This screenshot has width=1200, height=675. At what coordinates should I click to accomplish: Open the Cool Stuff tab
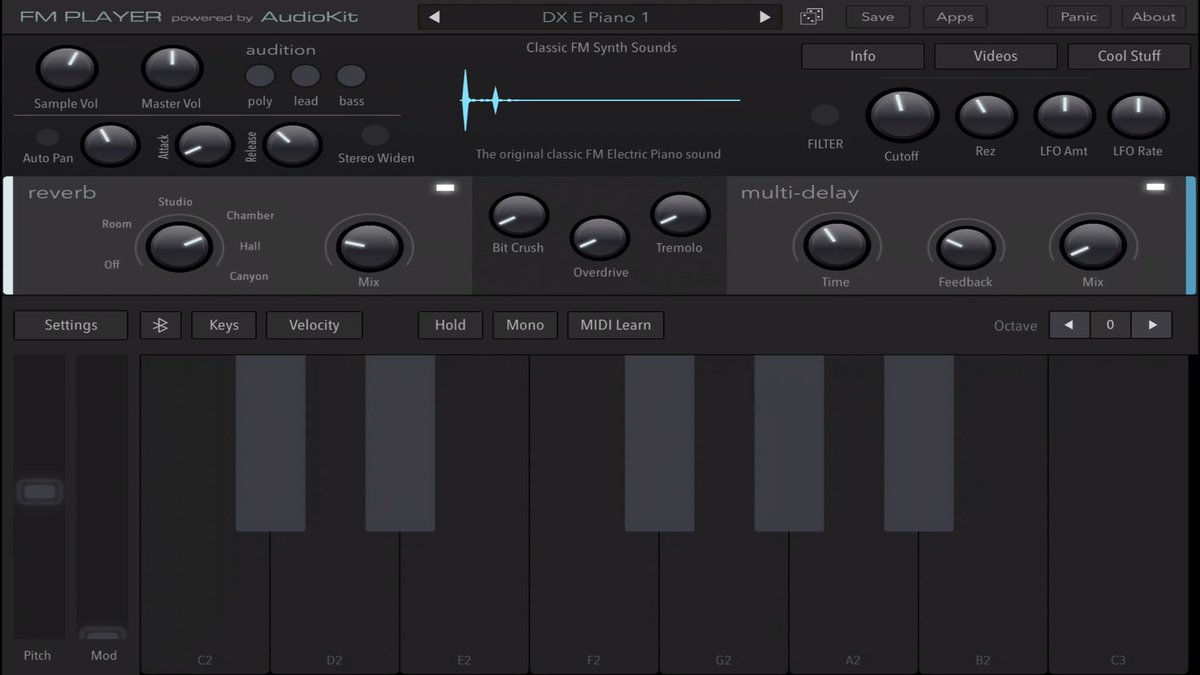pos(1129,56)
